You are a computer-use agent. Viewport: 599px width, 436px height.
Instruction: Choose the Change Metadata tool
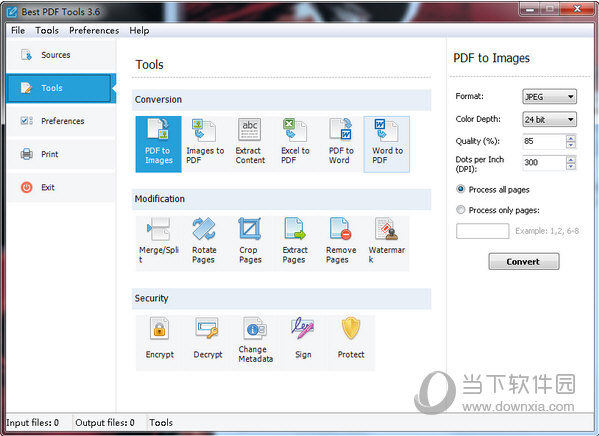(x=255, y=342)
